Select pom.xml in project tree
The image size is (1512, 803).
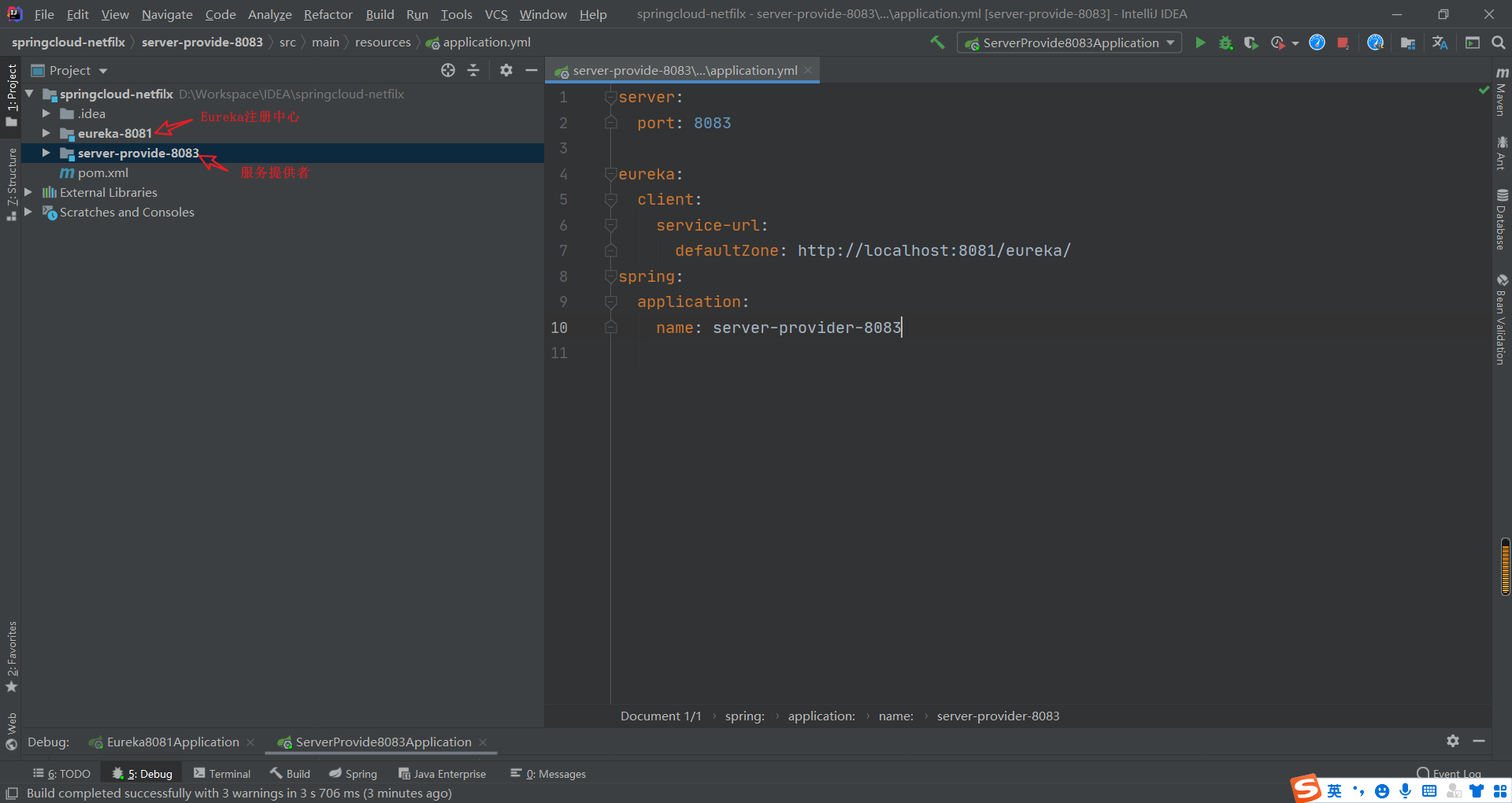(103, 172)
